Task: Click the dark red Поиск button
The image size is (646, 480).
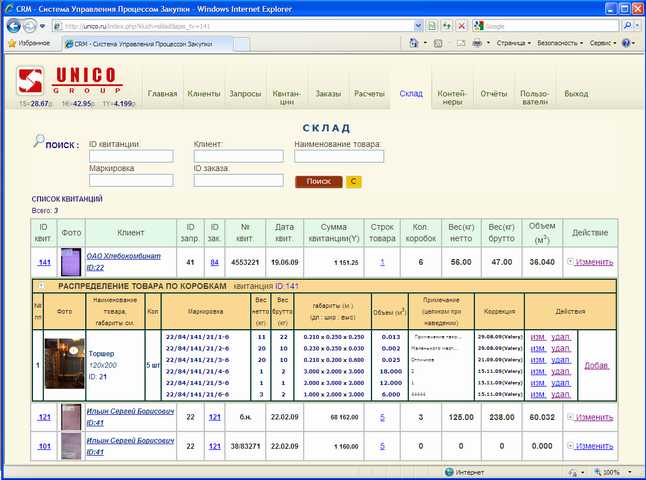Action: 318,181
